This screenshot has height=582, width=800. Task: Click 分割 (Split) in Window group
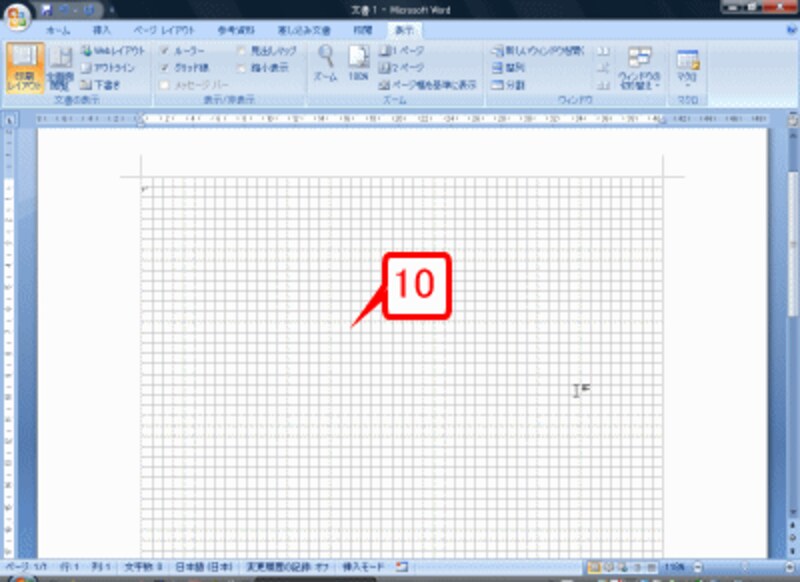tap(508, 85)
